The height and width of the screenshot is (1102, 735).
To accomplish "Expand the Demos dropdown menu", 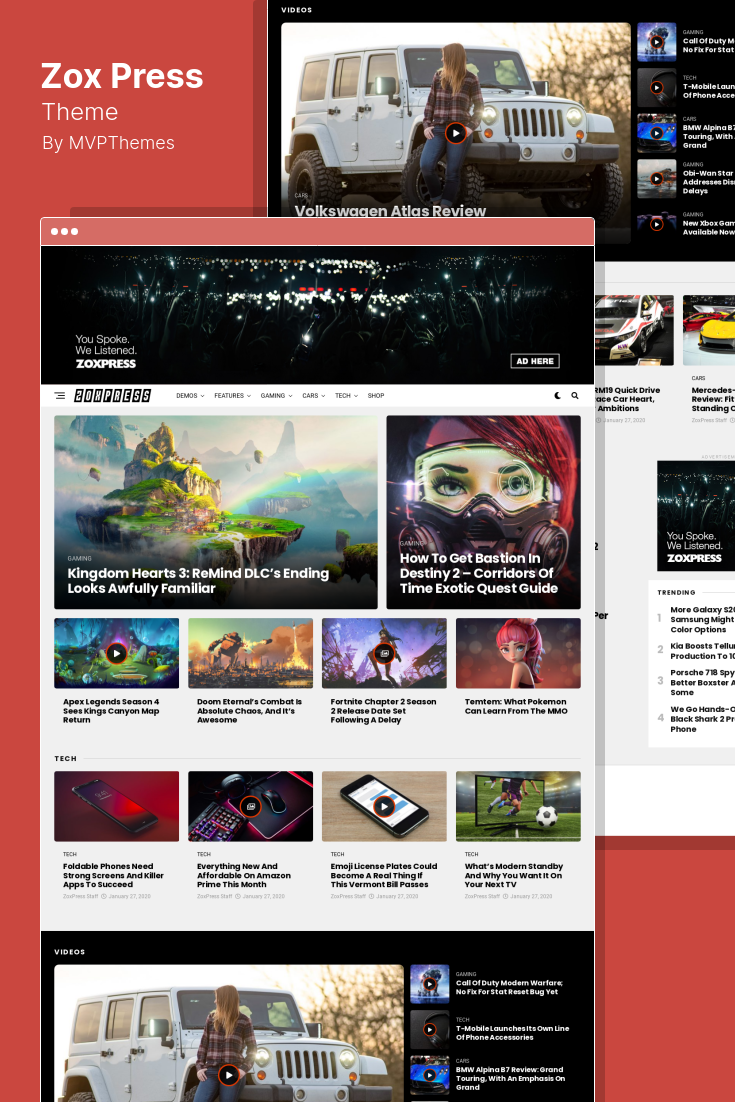I will tap(190, 396).
